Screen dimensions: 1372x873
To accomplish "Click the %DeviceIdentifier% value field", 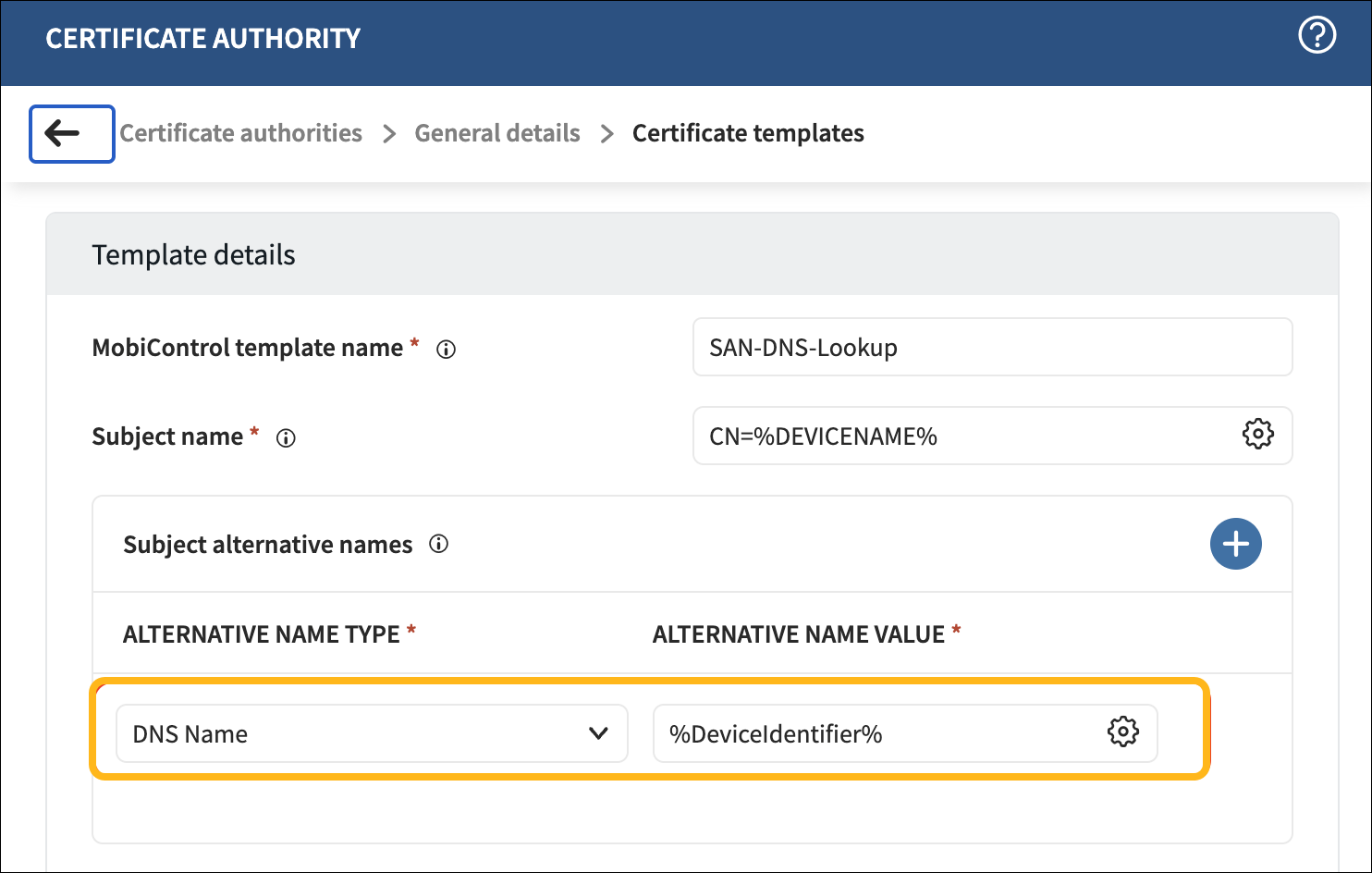I will tap(878, 734).
